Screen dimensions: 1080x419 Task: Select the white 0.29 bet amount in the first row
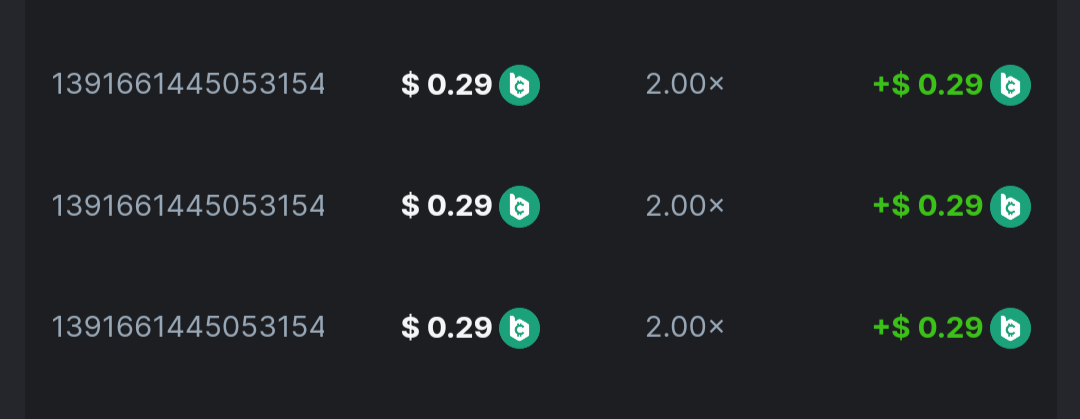(x=459, y=86)
